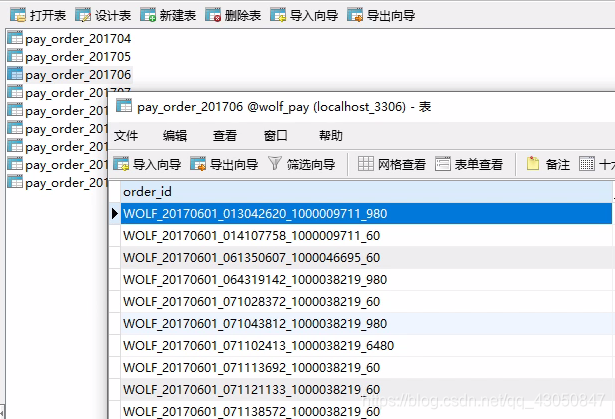
Task: Select row WOLF_20170601_071121133_1000038219_60
Action: [366, 389]
